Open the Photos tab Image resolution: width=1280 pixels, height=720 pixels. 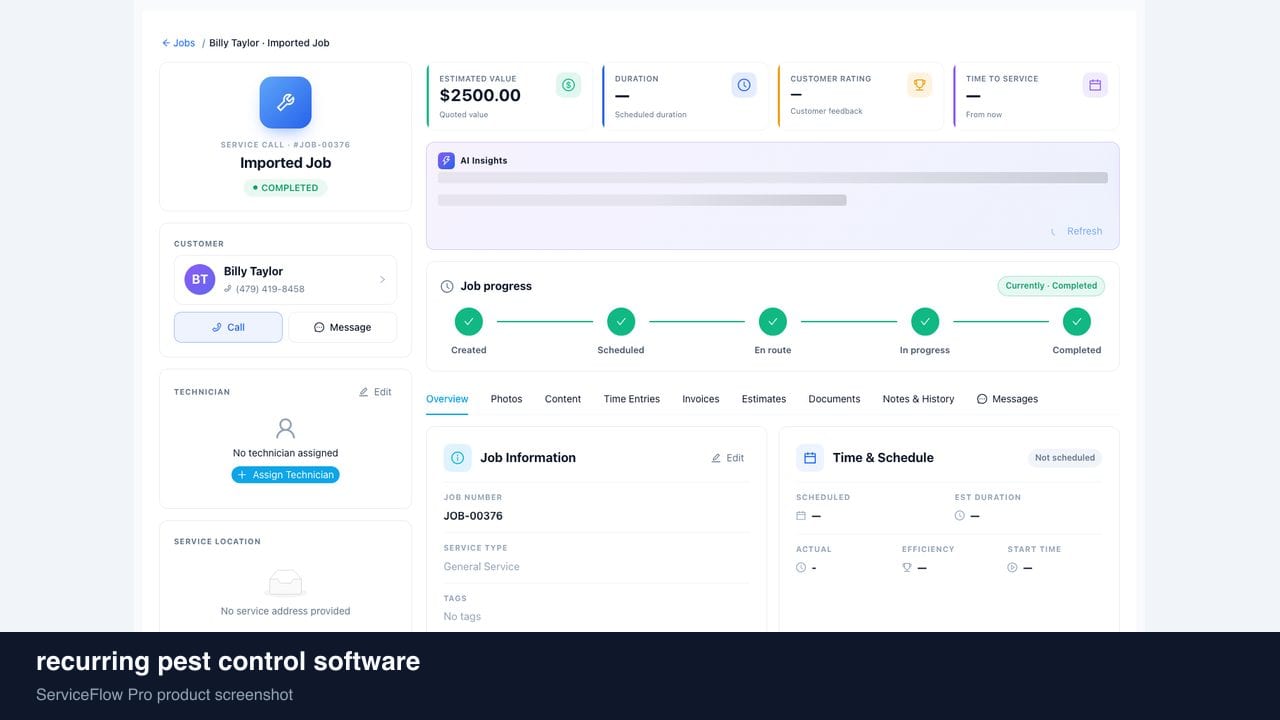click(506, 399)
